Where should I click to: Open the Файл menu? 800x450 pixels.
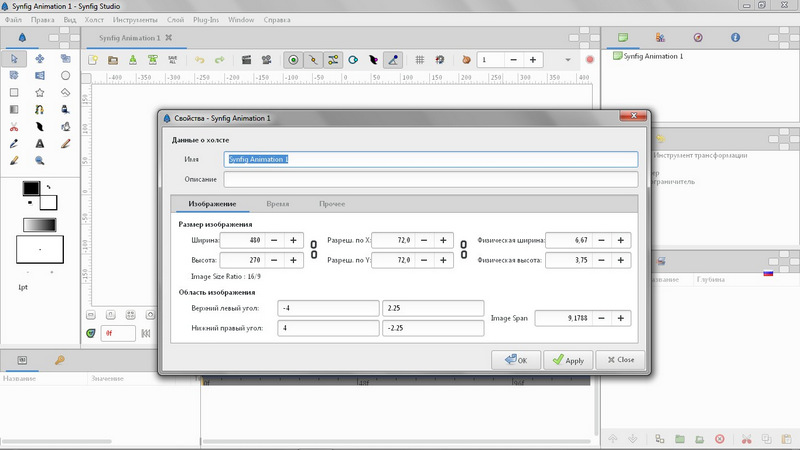pos(13,20)
